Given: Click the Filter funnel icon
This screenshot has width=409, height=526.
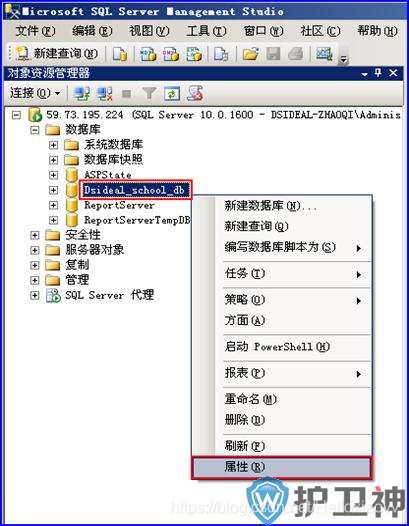Looking at the screenshot, I should (x=149, y=94).
